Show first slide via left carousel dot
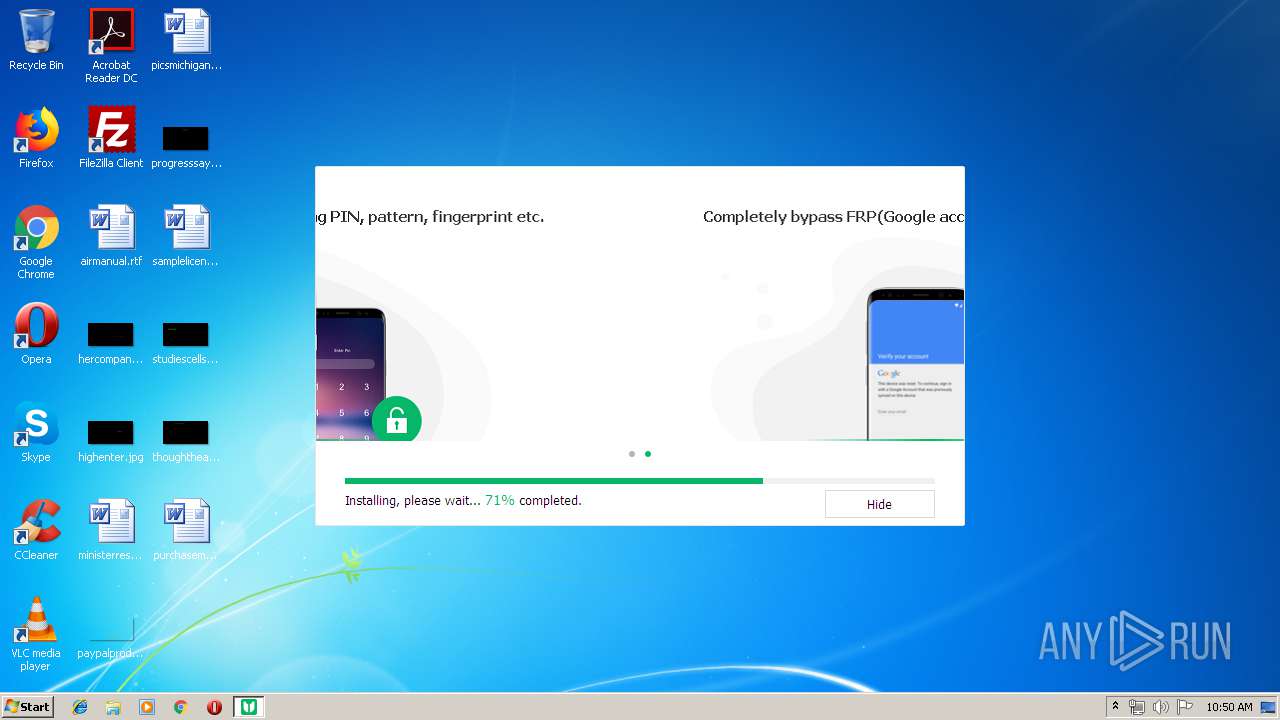The width and height of the screenshot is (1280, 720). click(632, 454)
